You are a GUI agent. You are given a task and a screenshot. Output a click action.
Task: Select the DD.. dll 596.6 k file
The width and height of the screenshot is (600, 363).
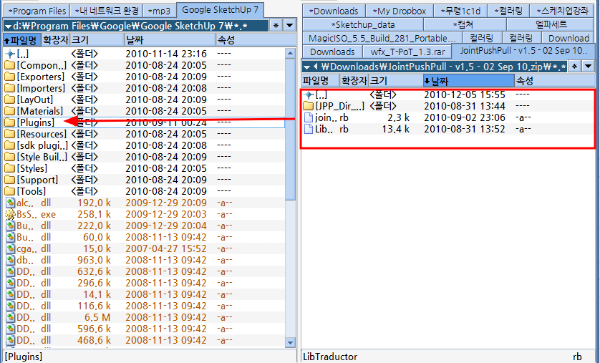(144, 329)
